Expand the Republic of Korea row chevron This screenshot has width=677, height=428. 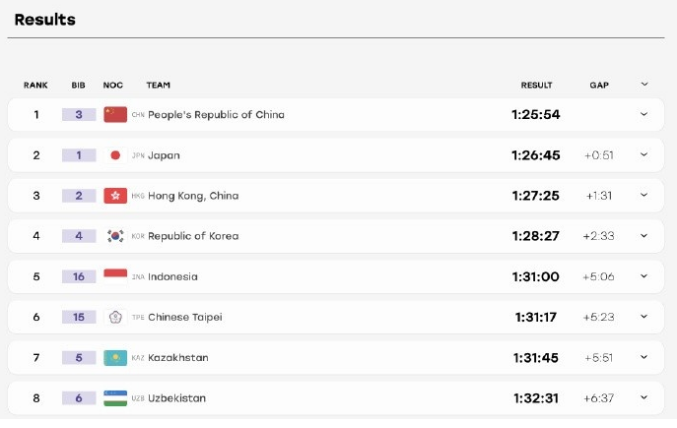click(644, 235)
